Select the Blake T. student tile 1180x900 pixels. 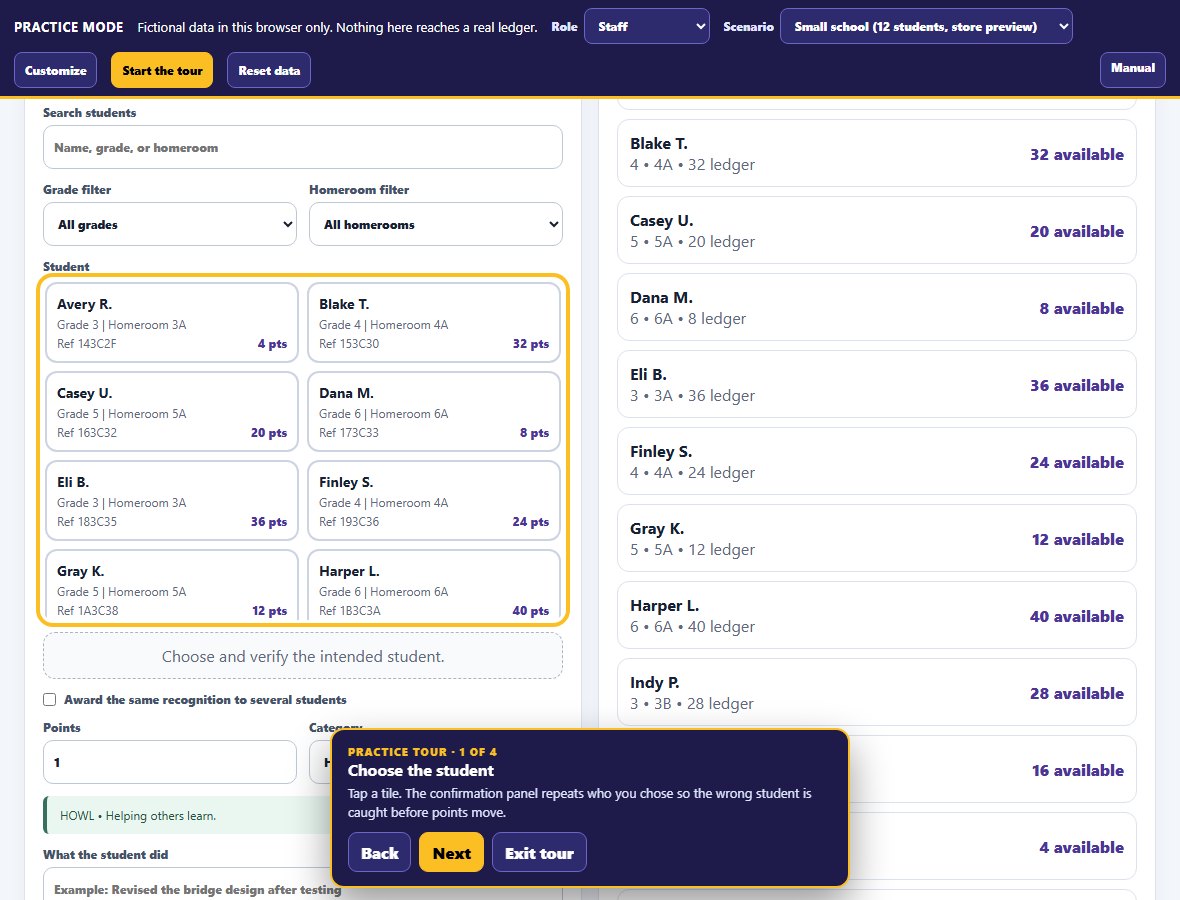click(434, 323)
